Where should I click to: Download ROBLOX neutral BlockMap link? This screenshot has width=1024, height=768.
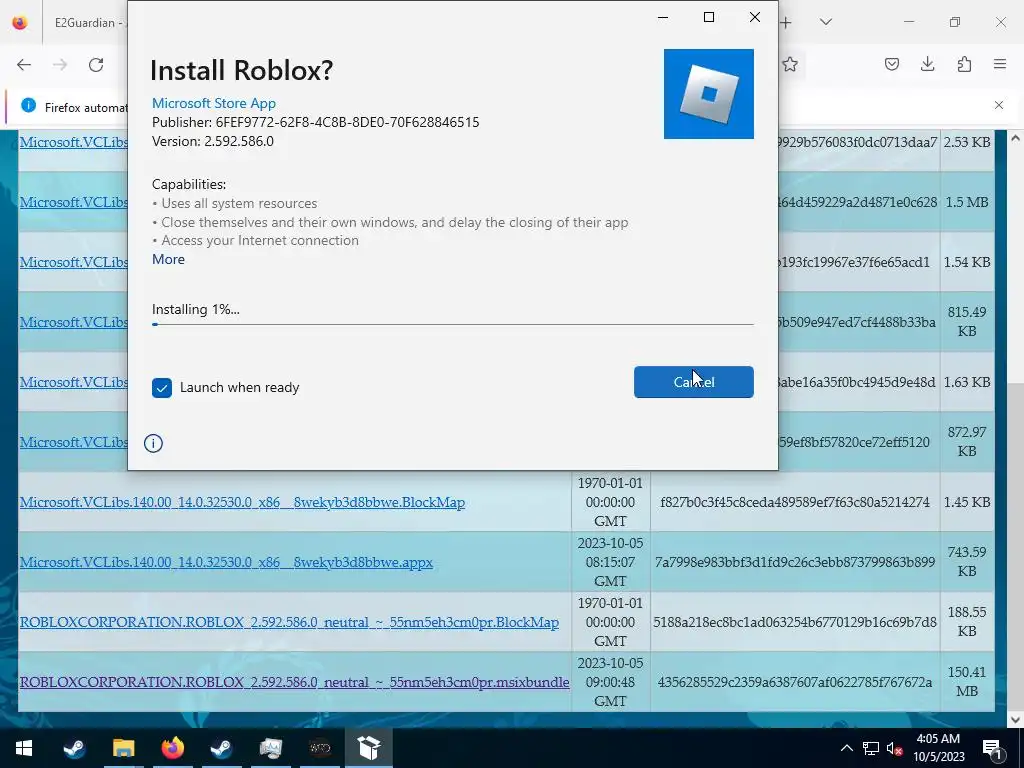click(289, 622)
